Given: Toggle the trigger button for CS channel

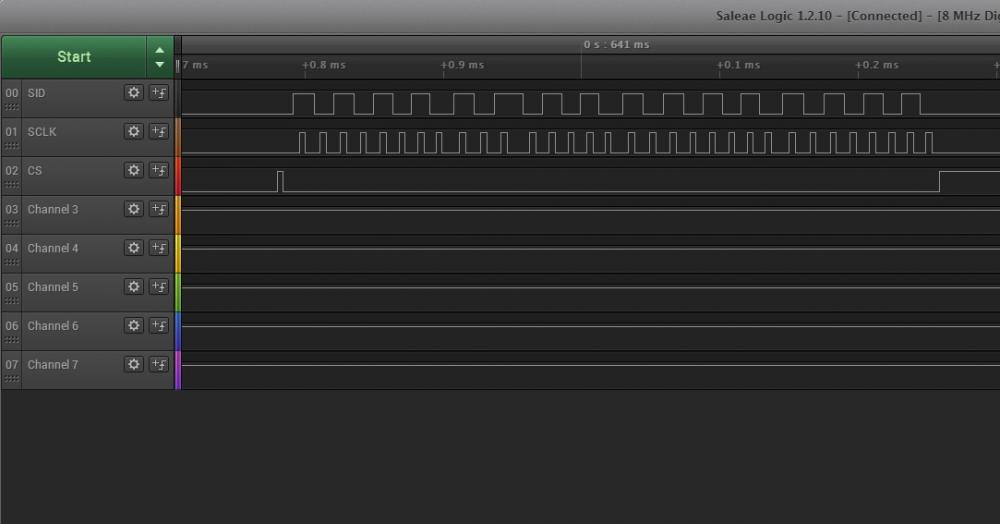Looking at the screenshot, I should (159, 170).
